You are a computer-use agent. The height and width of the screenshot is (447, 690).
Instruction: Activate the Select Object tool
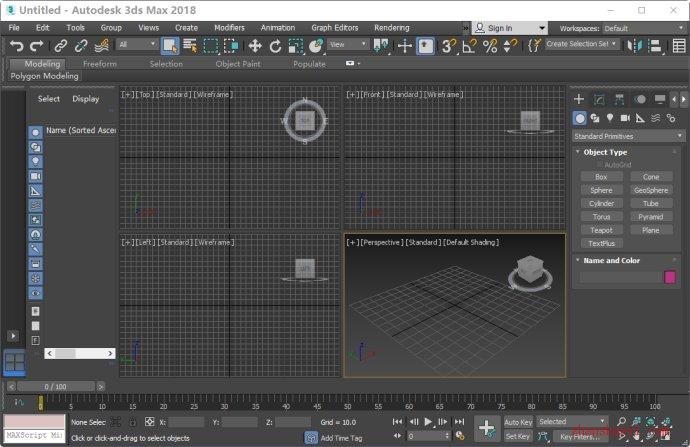click(170, 46)
